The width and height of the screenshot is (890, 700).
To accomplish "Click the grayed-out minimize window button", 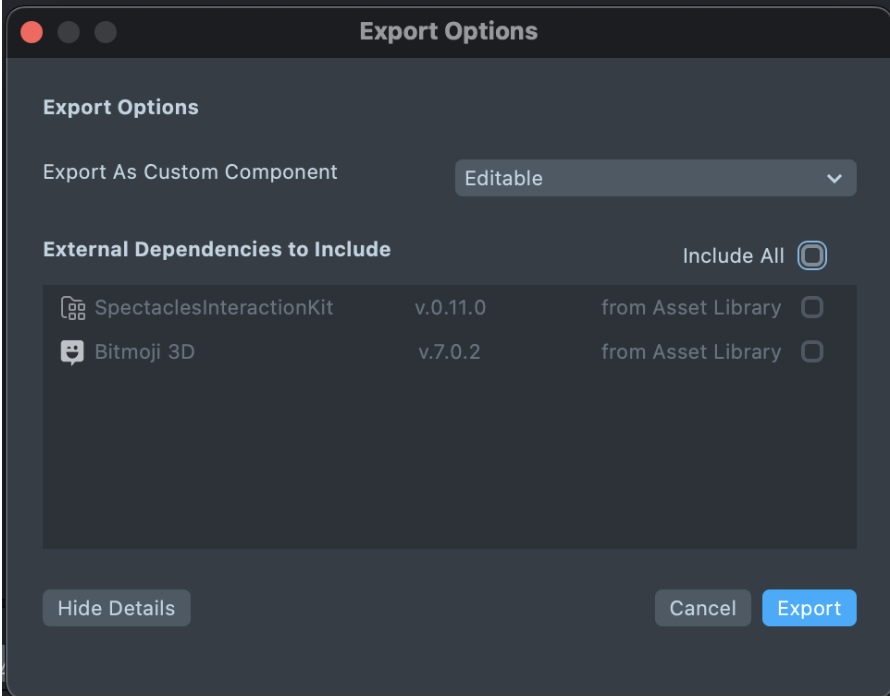I will point(68,32).
